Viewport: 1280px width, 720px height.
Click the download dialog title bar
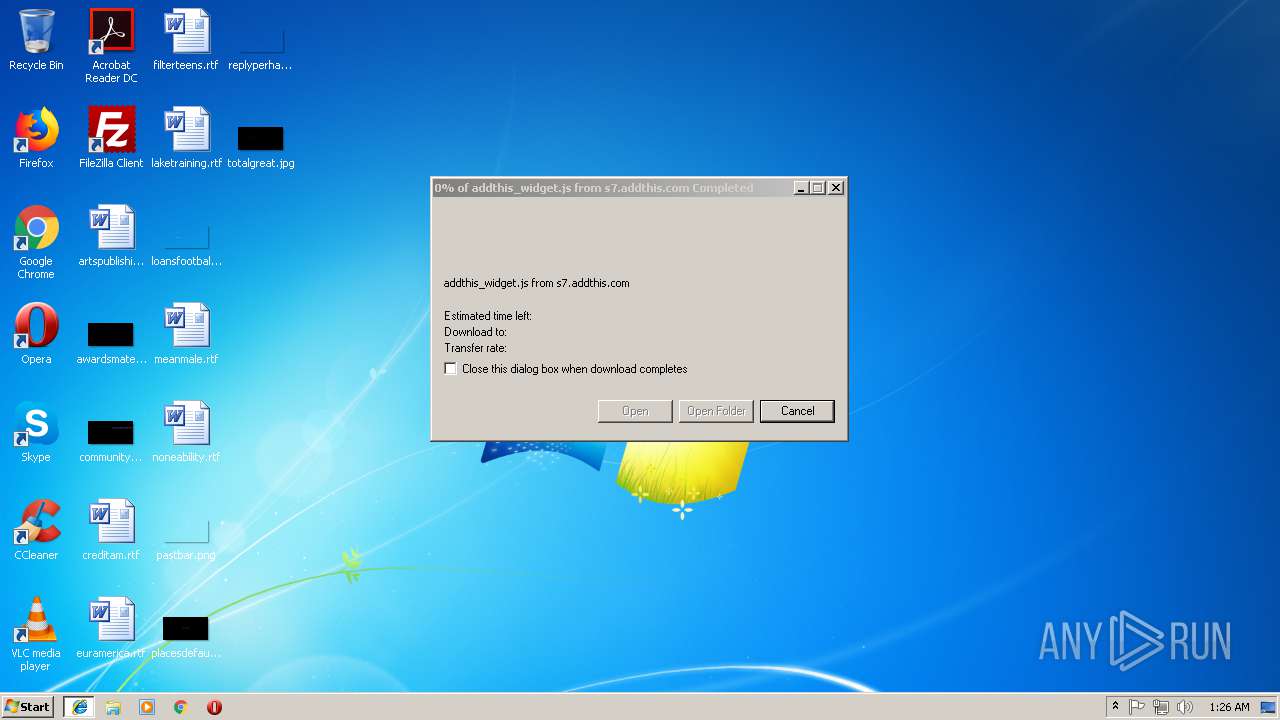click(x=612, y=188)
